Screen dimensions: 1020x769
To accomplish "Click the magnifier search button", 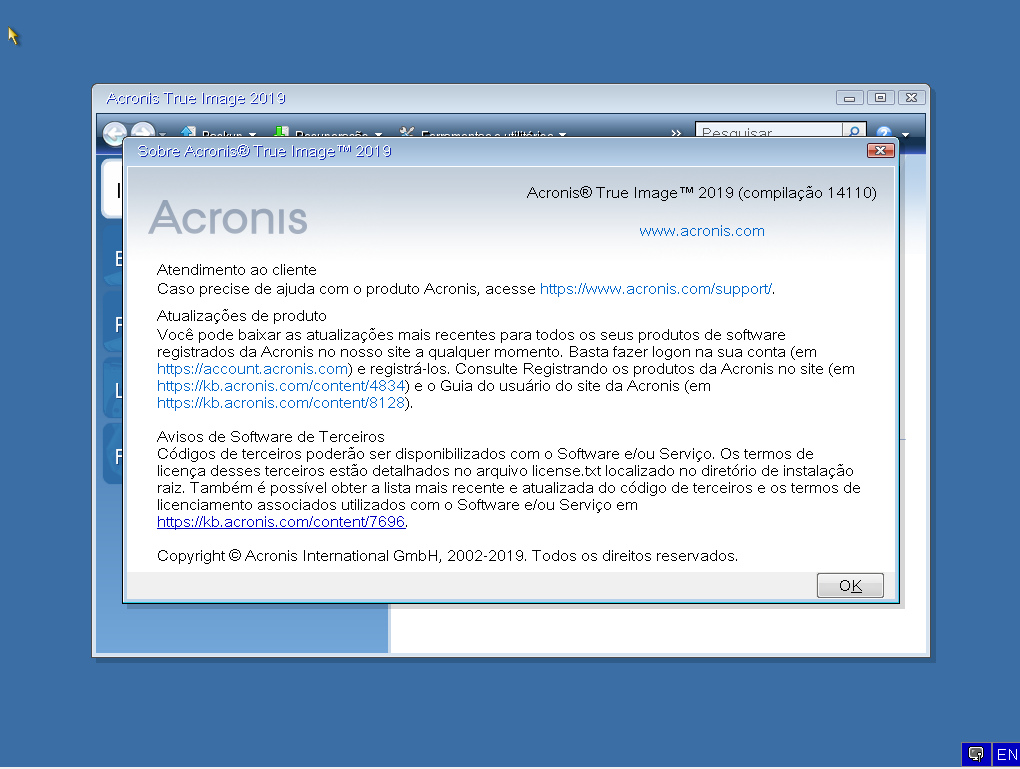I will click(854, 131).
